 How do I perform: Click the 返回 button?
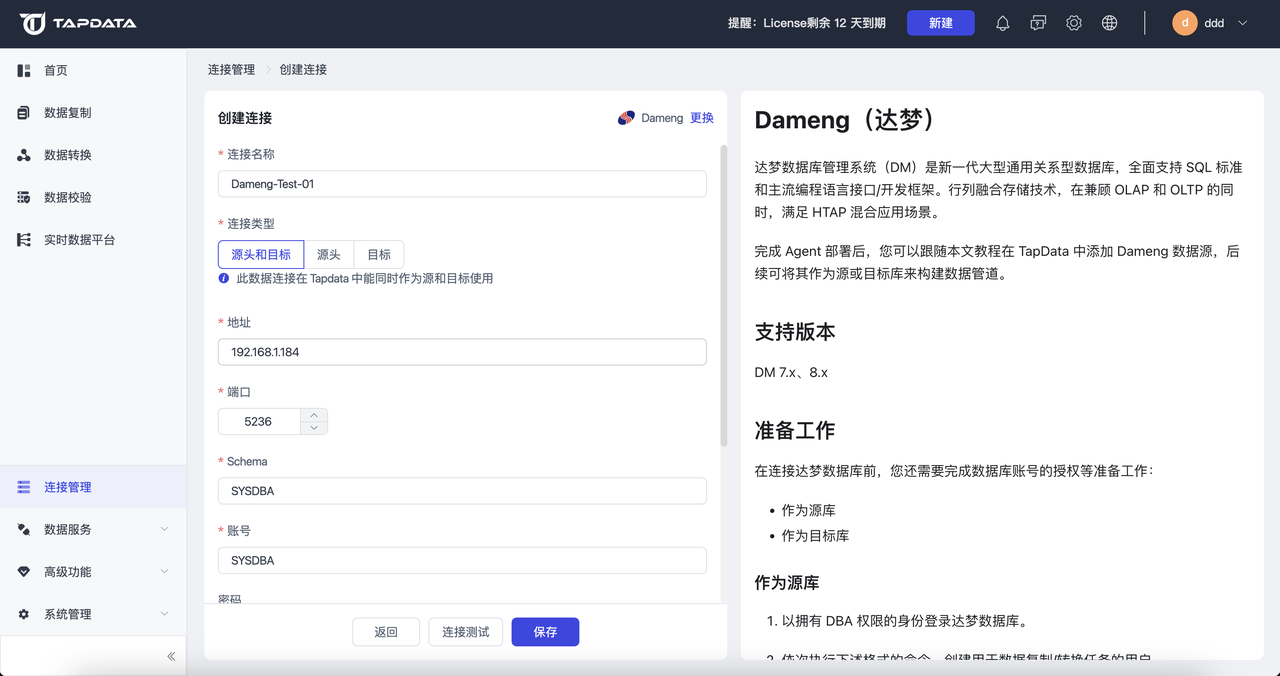click(386, 632)
